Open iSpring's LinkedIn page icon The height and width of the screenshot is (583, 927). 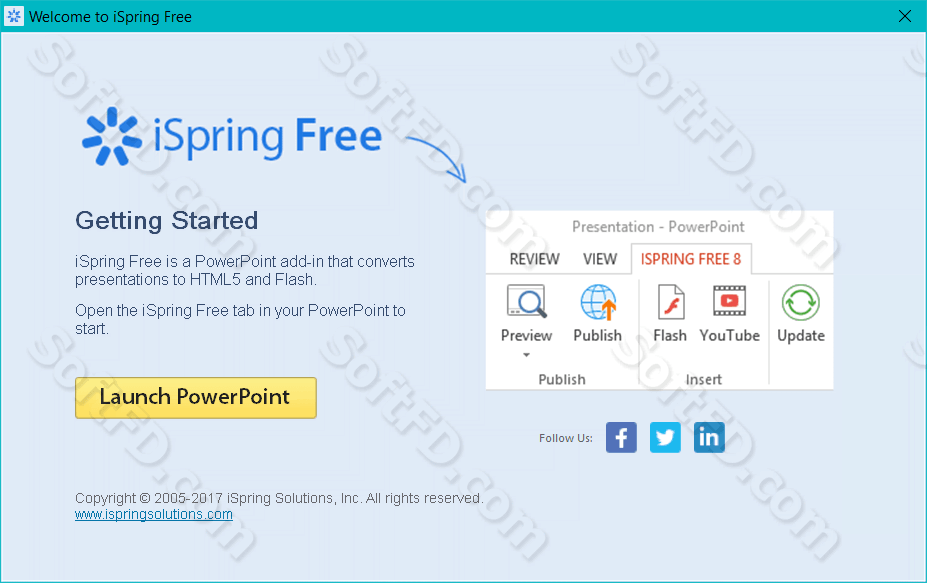709,438
